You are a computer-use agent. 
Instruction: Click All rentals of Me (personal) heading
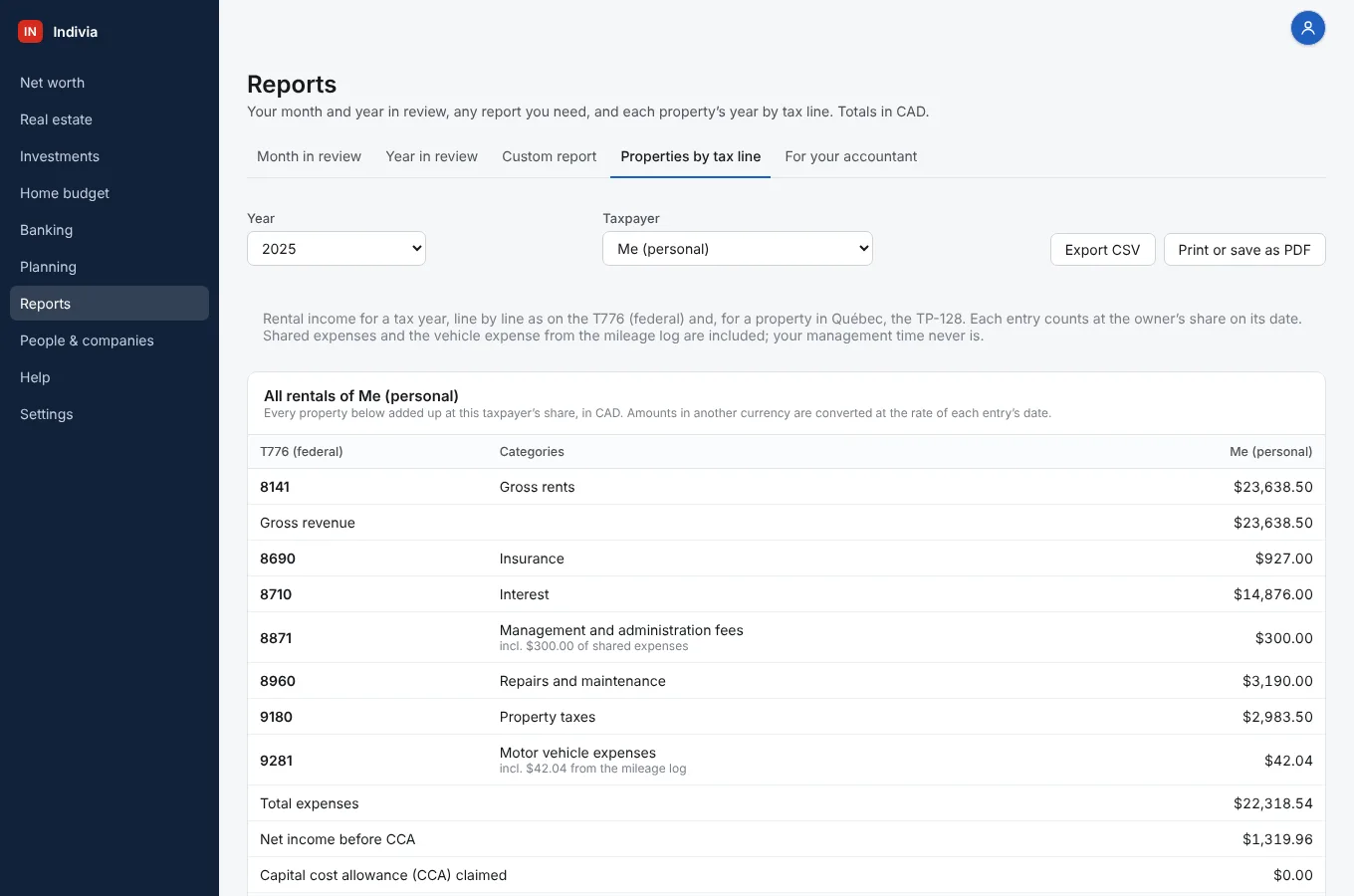pos(361,395)
